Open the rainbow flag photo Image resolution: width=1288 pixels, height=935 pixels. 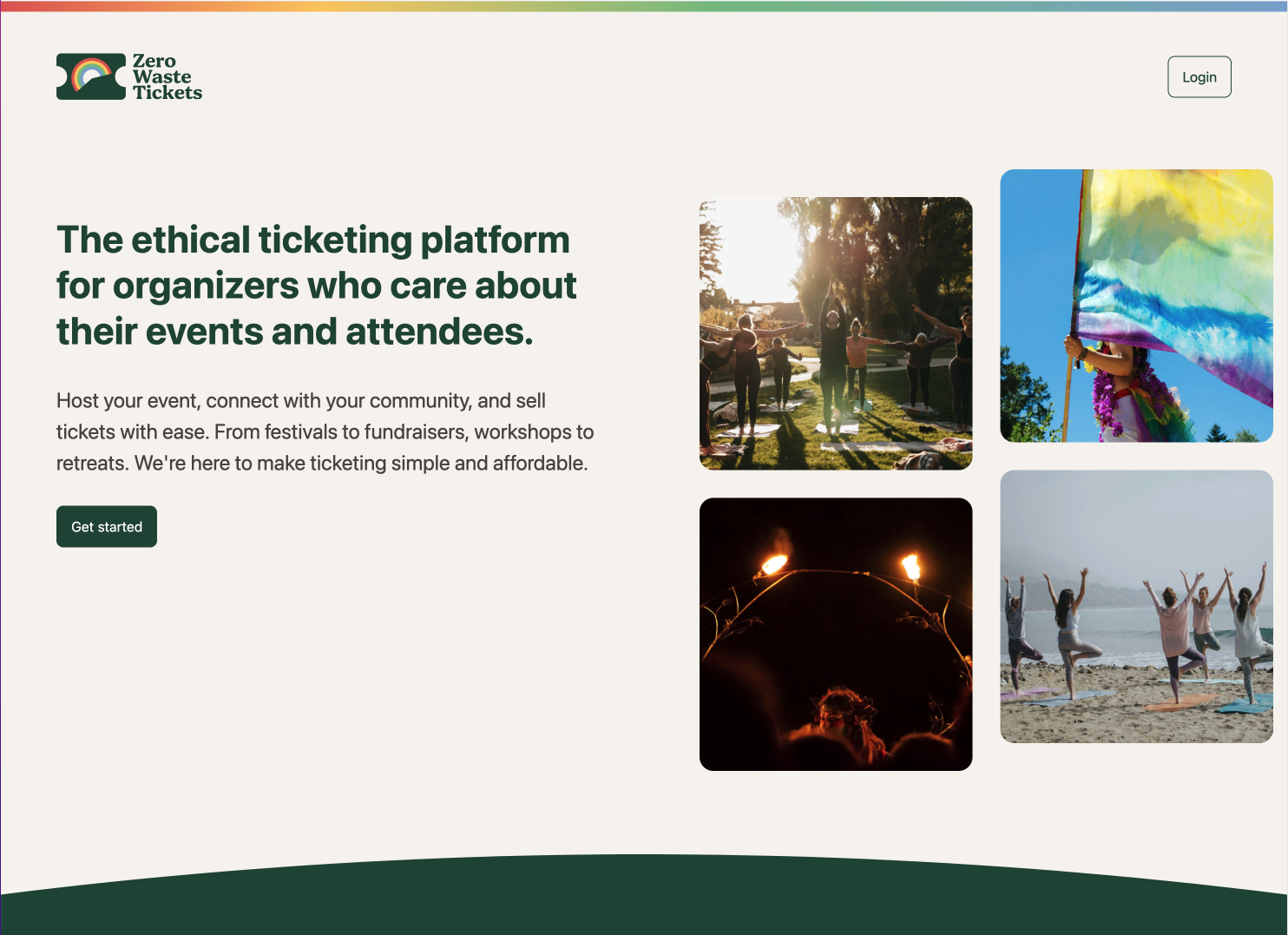point(1135,306)
